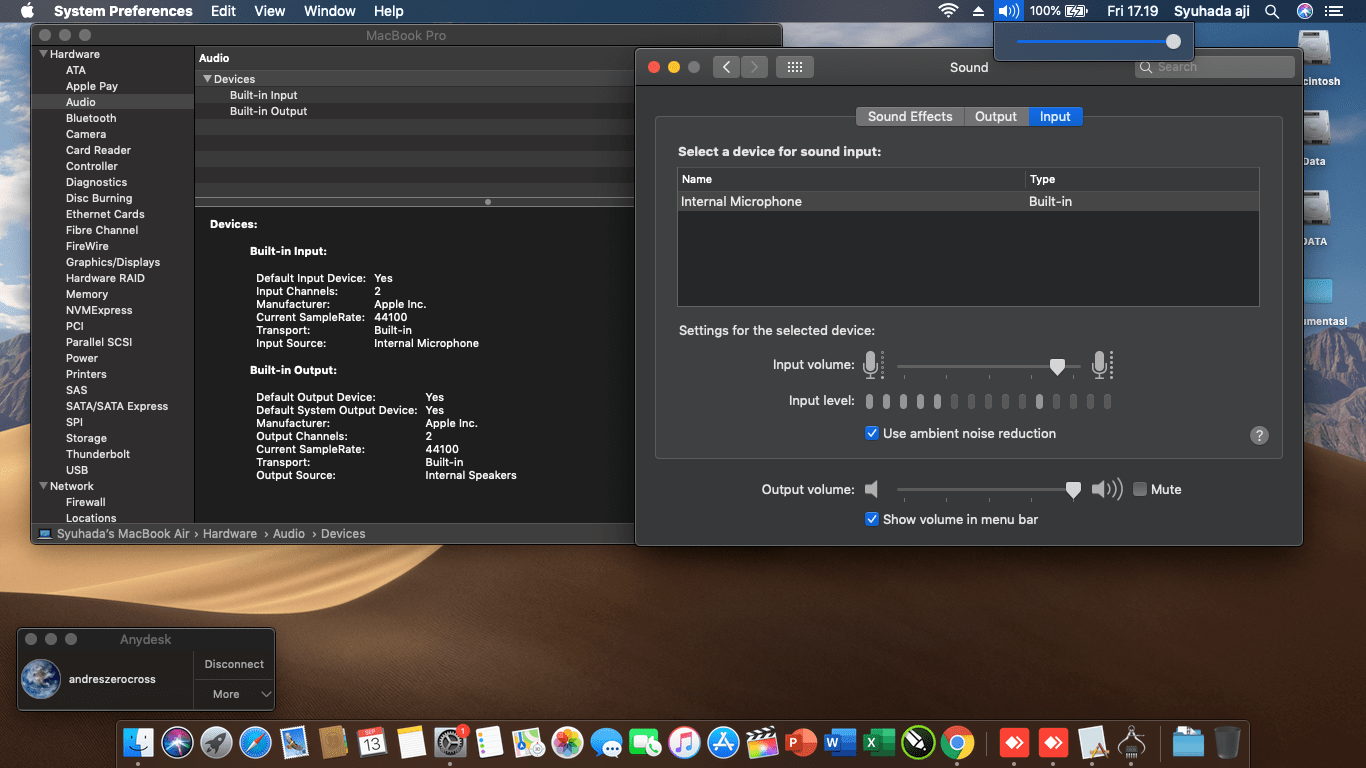
Task: Open Safari from the Dock
Action: pos(255,742)
